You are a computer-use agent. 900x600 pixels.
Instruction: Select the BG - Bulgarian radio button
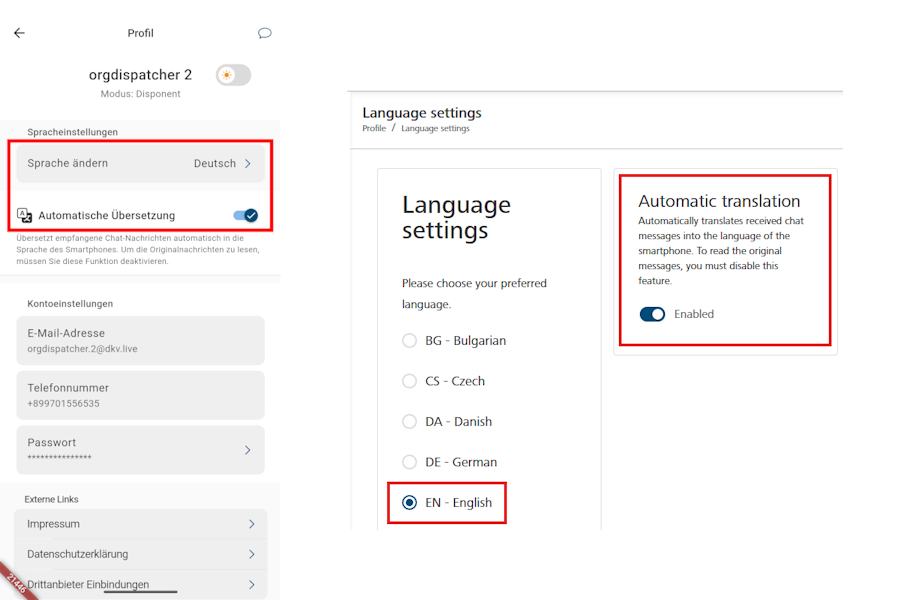coord(409,340)
